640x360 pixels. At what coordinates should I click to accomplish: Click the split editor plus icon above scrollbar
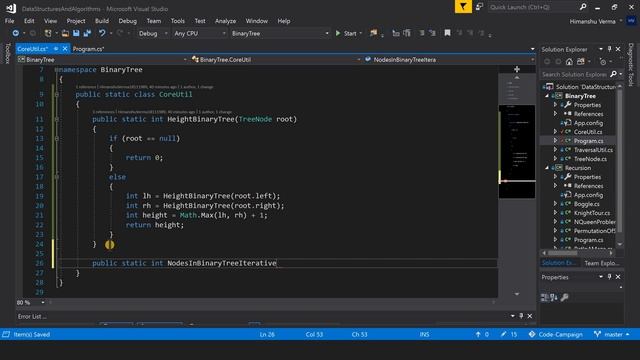point(517,69)
